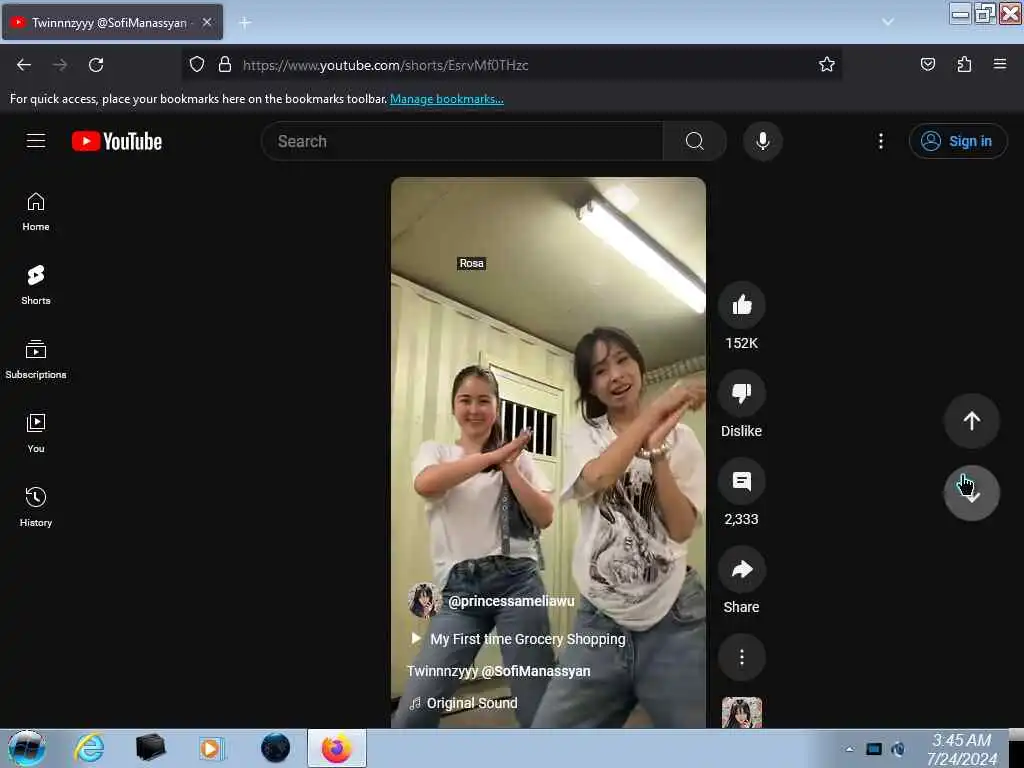Open the YouTube guide hamburger menu

(x=36, y=141)
